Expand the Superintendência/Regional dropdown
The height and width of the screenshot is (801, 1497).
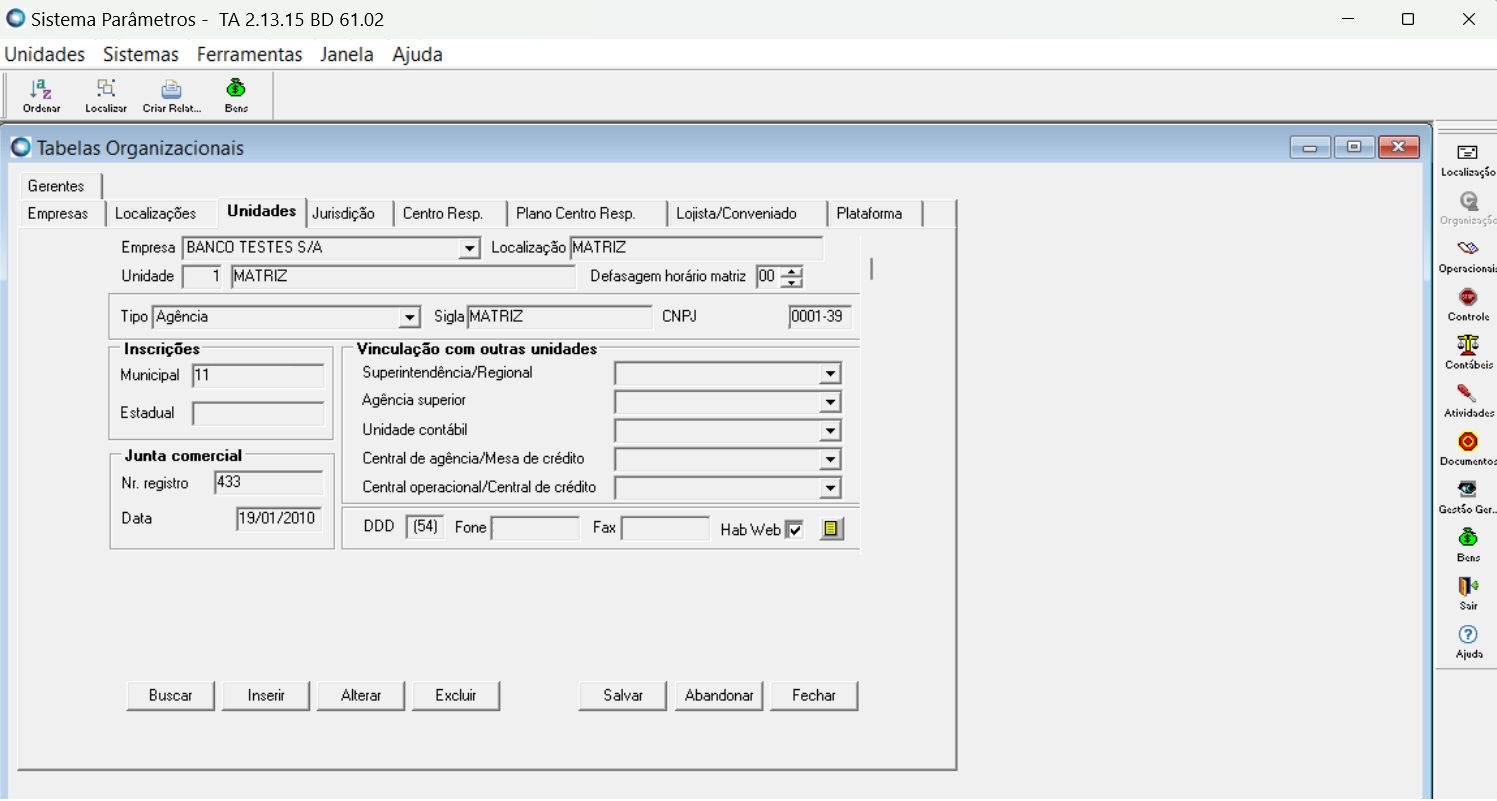tap(829, 374)
